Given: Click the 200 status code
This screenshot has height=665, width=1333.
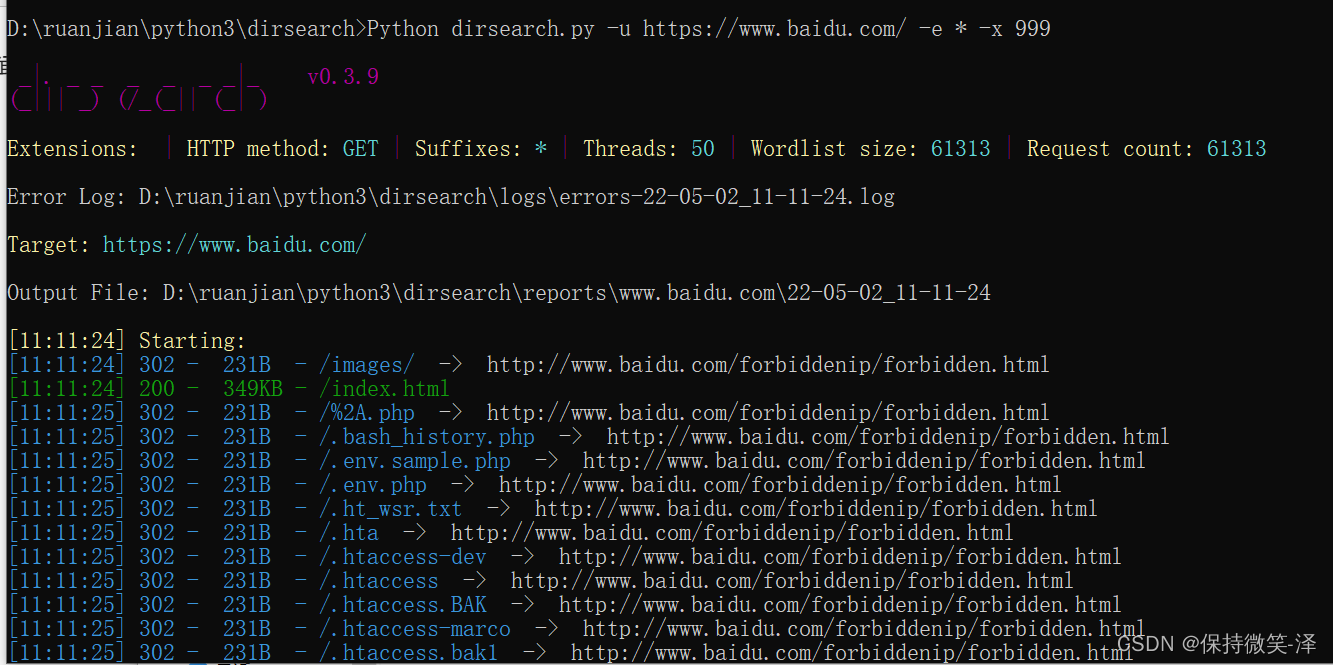Looking at the screenshot, I should tap(156, 389).
